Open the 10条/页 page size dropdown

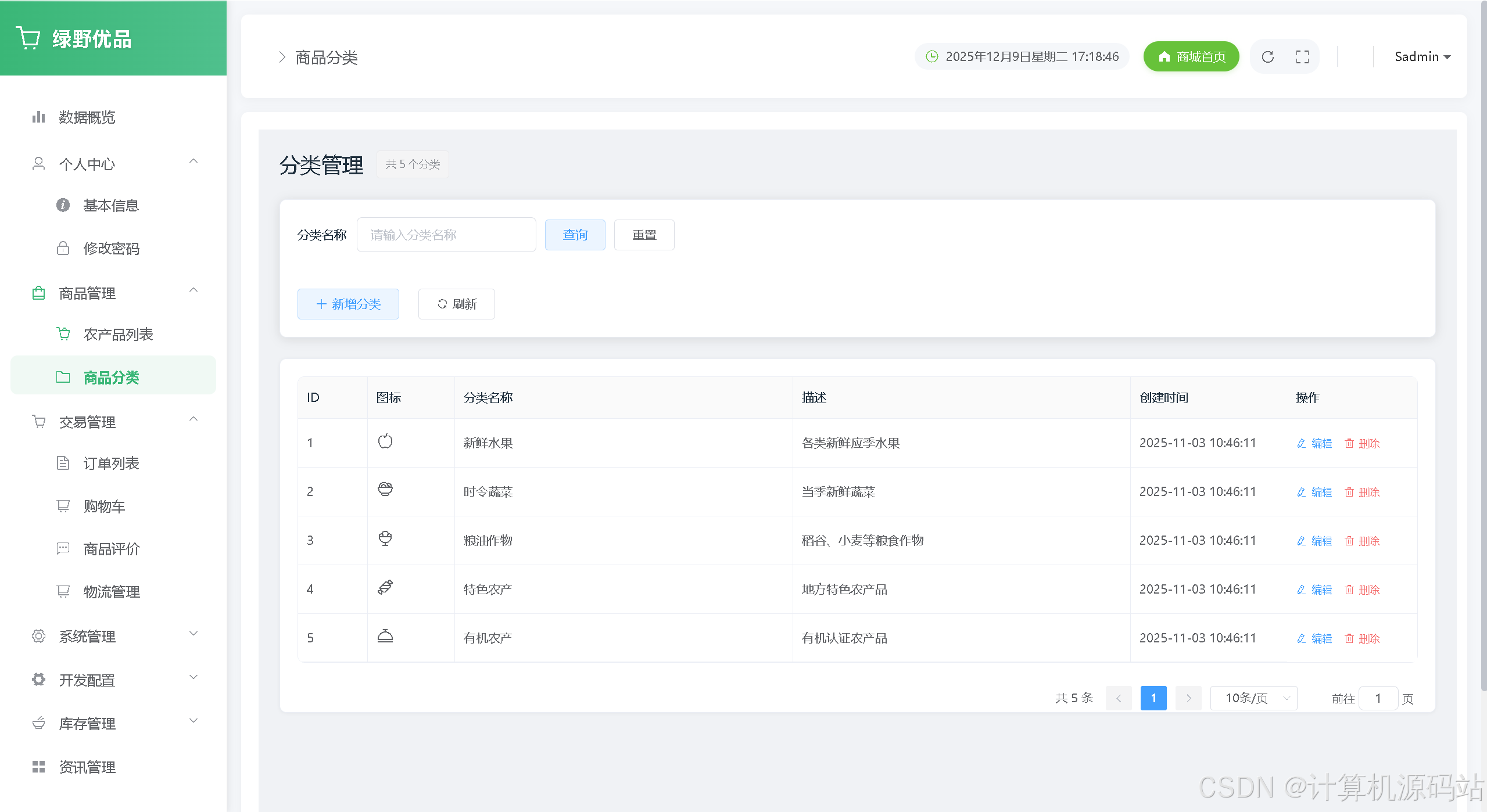click(1253, 698)
